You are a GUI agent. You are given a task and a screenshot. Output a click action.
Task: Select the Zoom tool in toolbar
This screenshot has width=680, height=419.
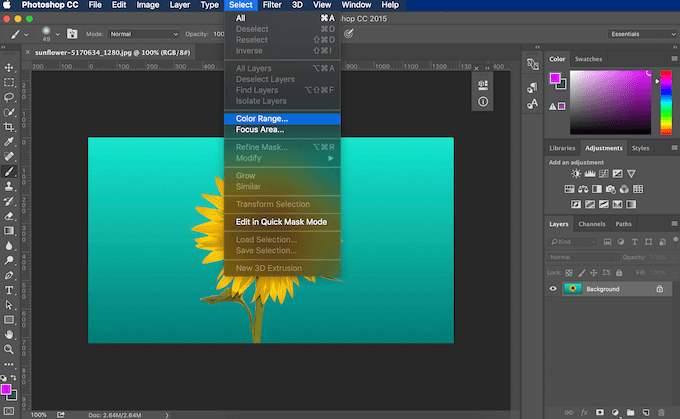pyautogui.click(x=9, y=350)
